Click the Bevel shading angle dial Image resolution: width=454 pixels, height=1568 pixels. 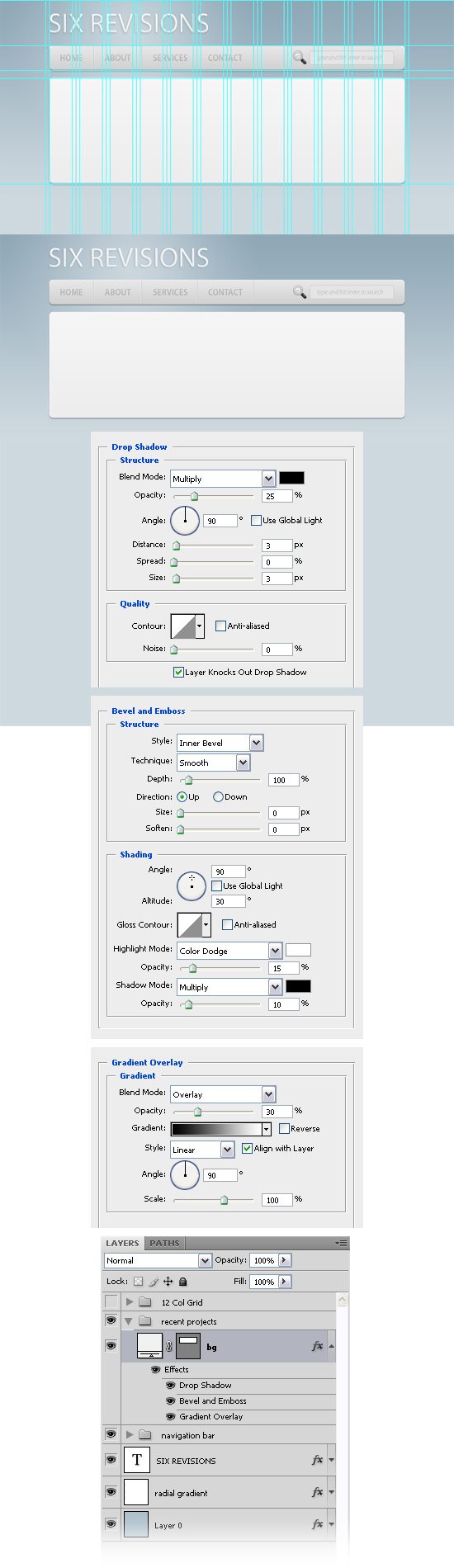tap(192, 886)
